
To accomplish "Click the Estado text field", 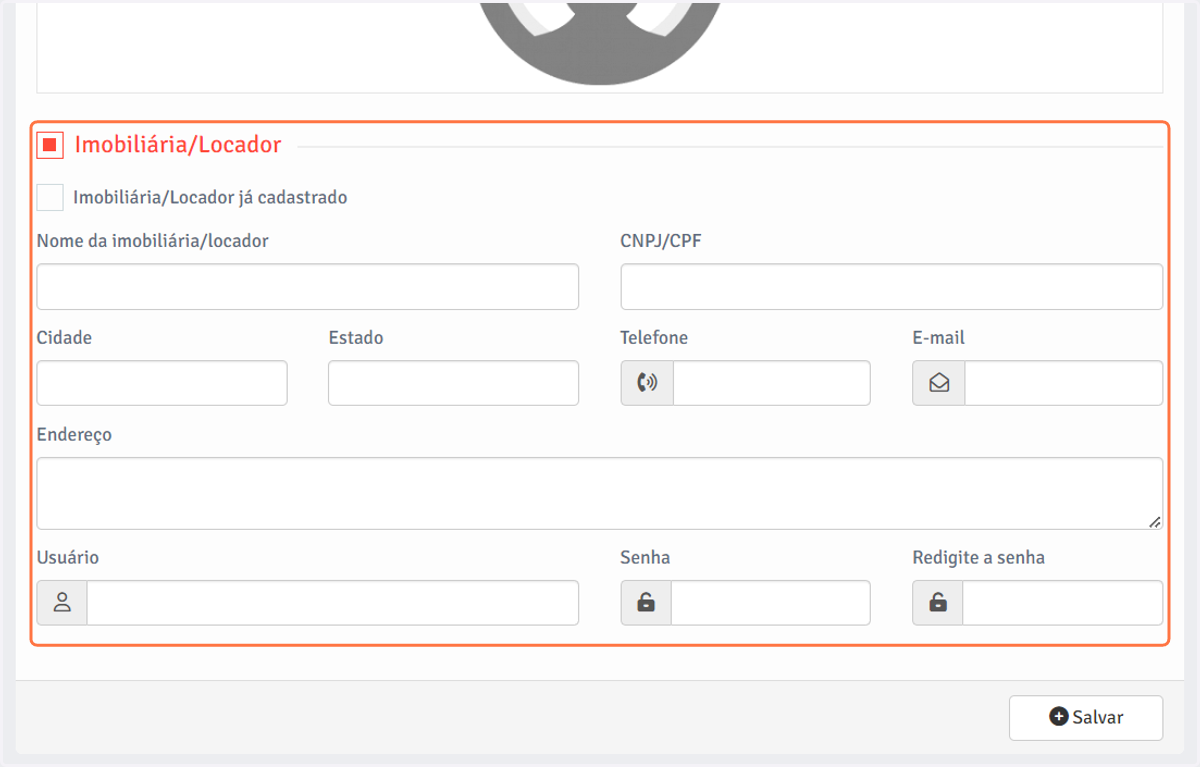I will click(454, 383).
